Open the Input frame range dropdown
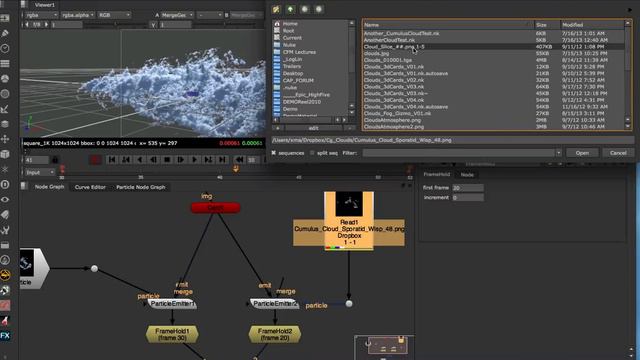Screen dimensions: 640x360 [x=40, y=172]
